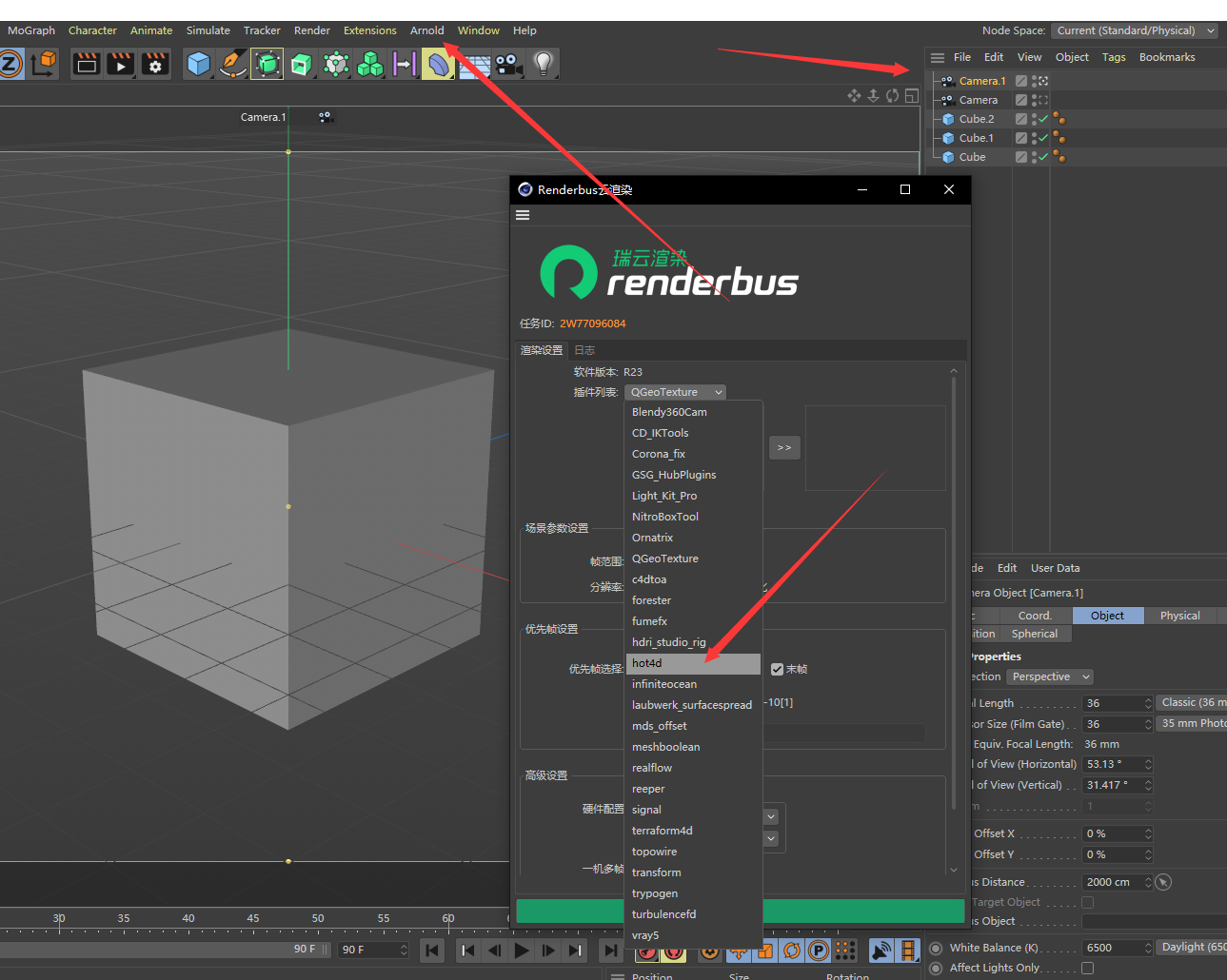Click viewport zoom-camera navigation icon
Image resolution: width=1227 pixels, height=980 pixels.
(873, 95)
